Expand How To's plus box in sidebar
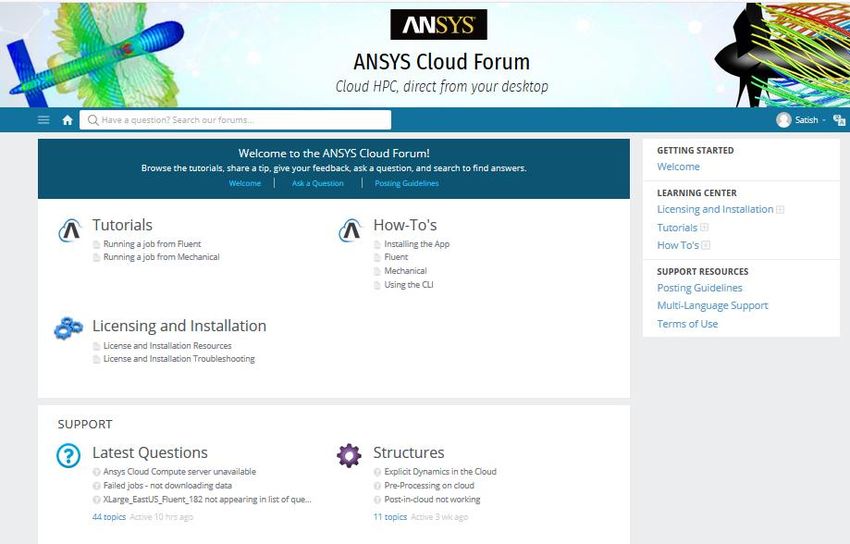The height and width of the screenshot is (544, 850). pos(705,245)
